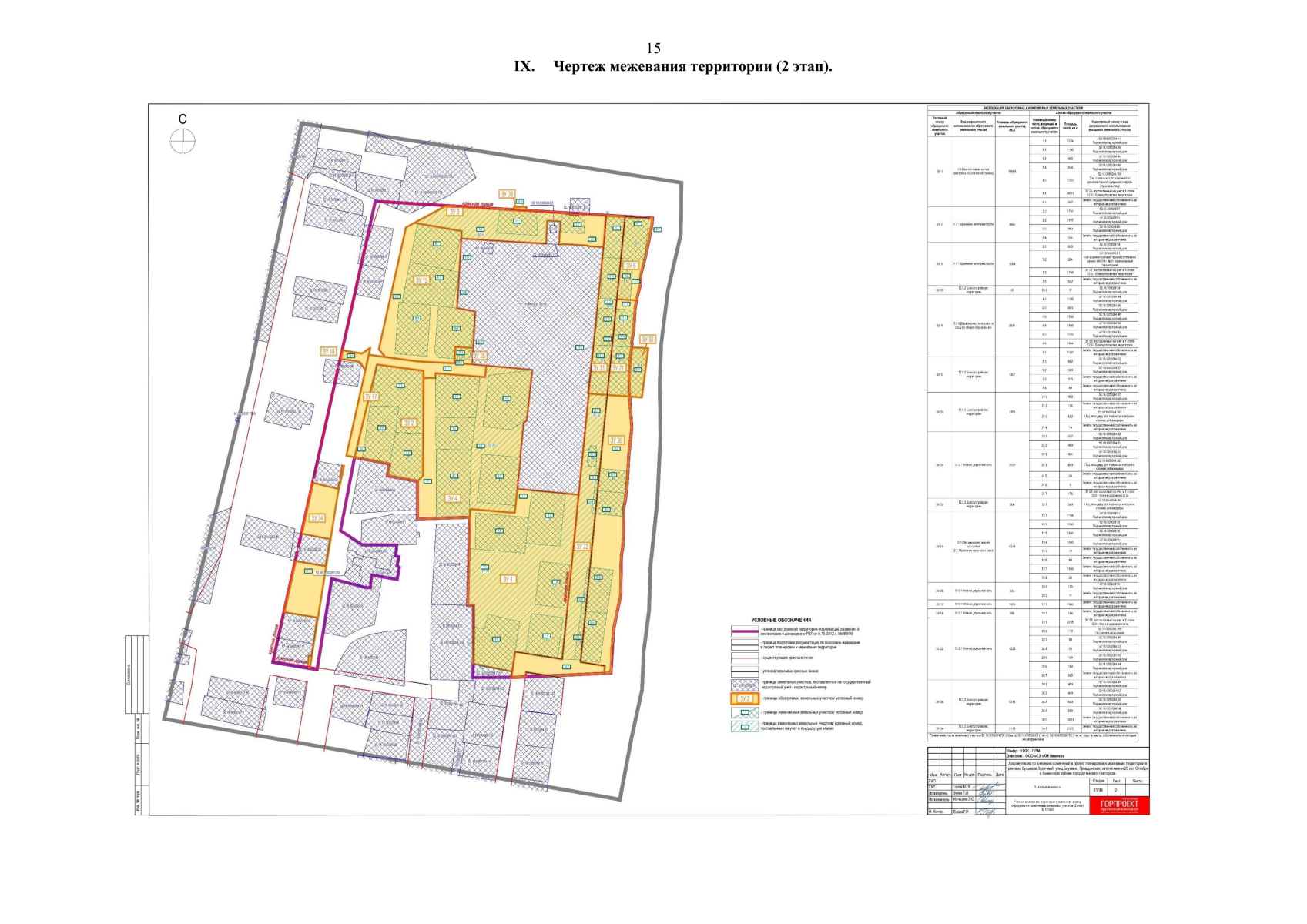Select the ЗУ 4 parcel label
Viewport: 1307px width, 924px height.
[453, 498]
